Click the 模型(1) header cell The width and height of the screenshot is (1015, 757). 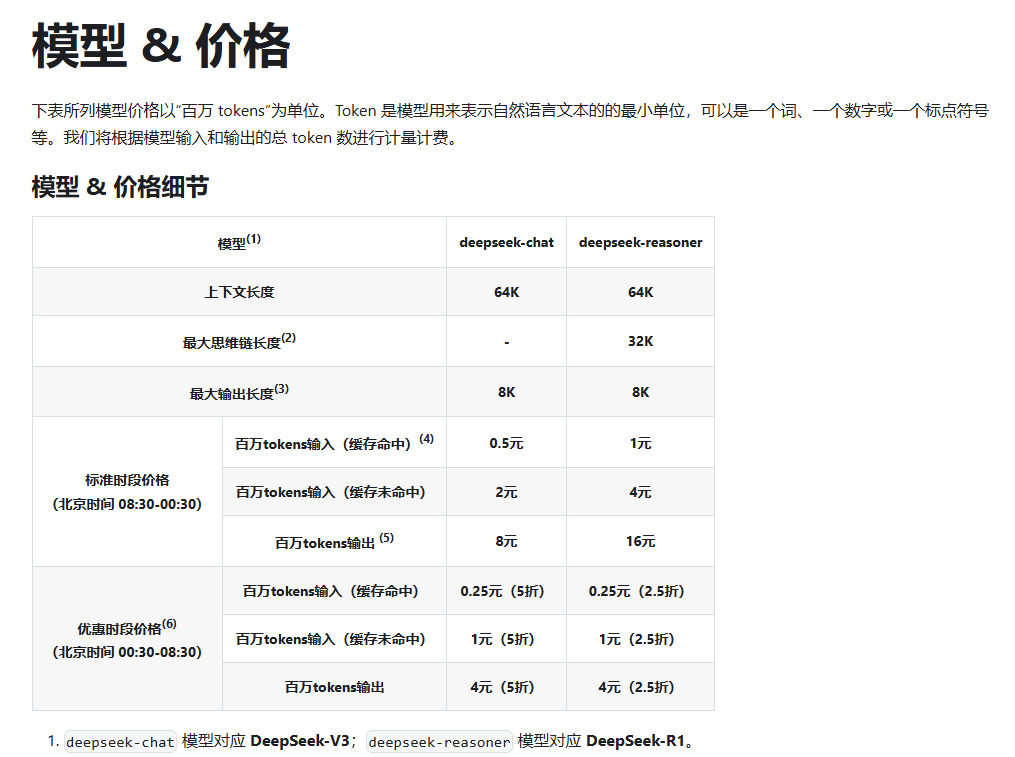239,242
